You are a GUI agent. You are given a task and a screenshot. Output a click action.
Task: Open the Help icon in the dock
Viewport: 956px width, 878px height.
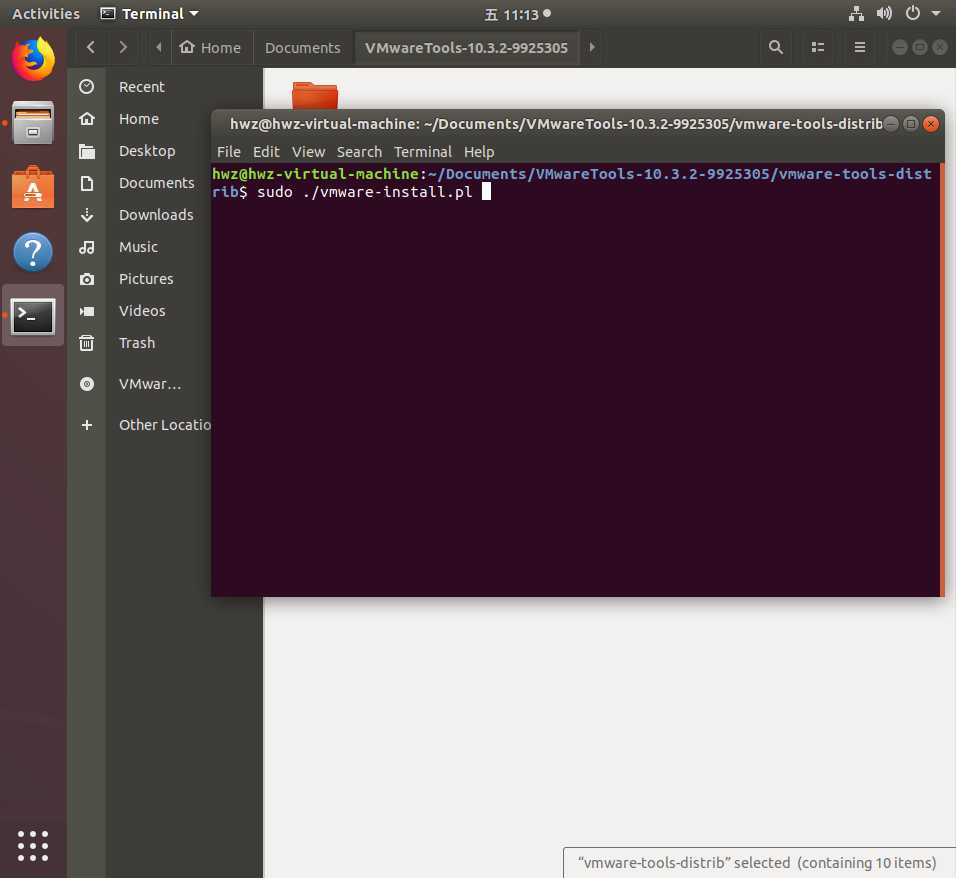[x=33, y=252]
